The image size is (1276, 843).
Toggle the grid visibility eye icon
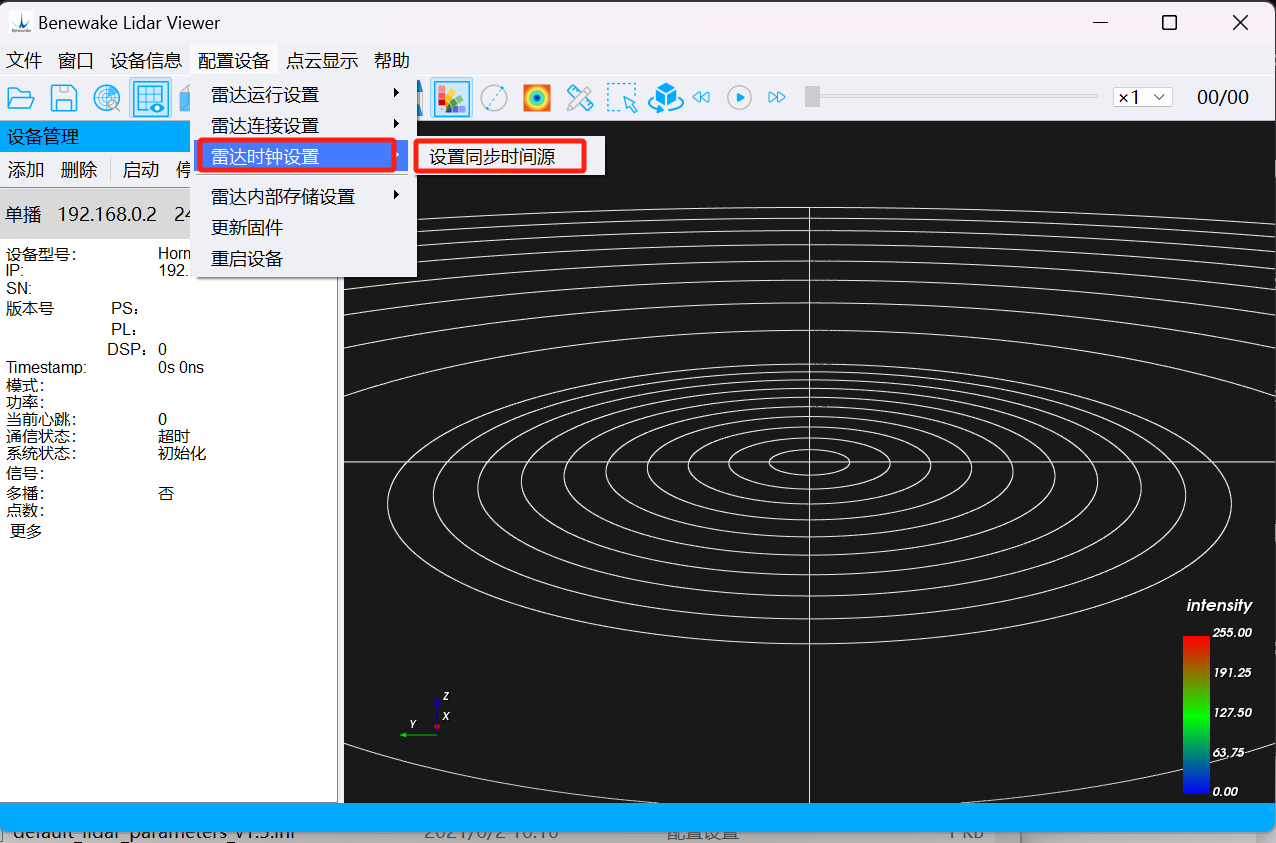pyautogui.click(x=150, y=98)
